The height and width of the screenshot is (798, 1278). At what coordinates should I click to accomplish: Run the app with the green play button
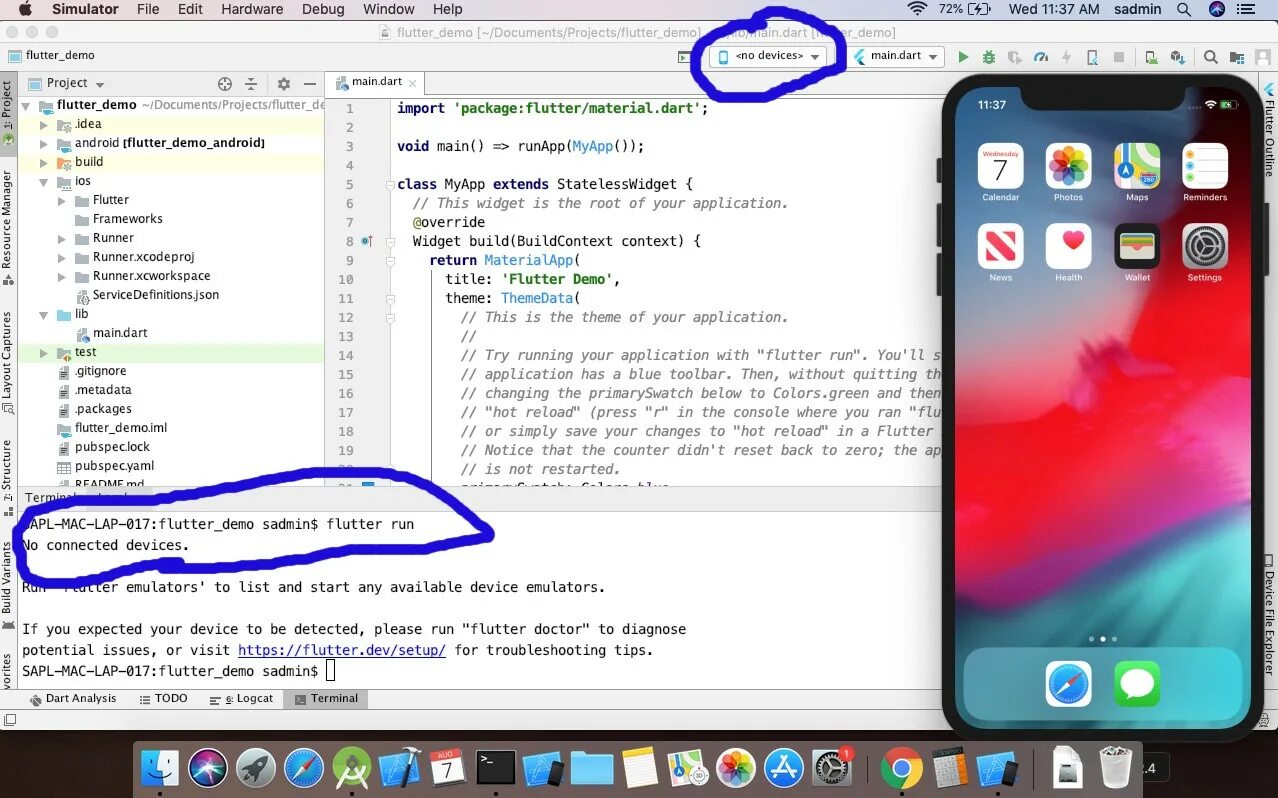pyautogui.click(x=963, y=57)
